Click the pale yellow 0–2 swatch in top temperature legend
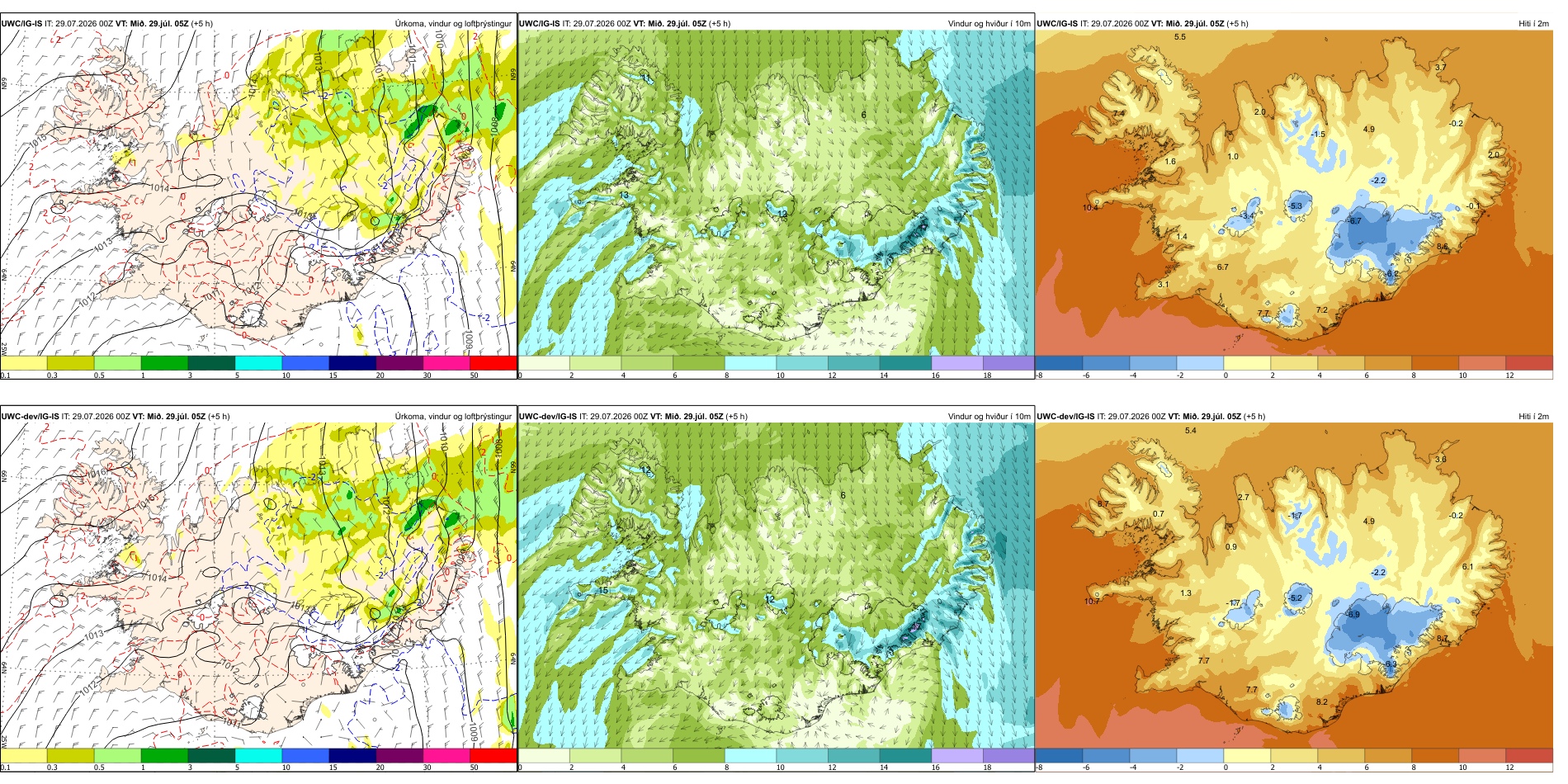1568x784 pixels. click(x=1247, y=363)
